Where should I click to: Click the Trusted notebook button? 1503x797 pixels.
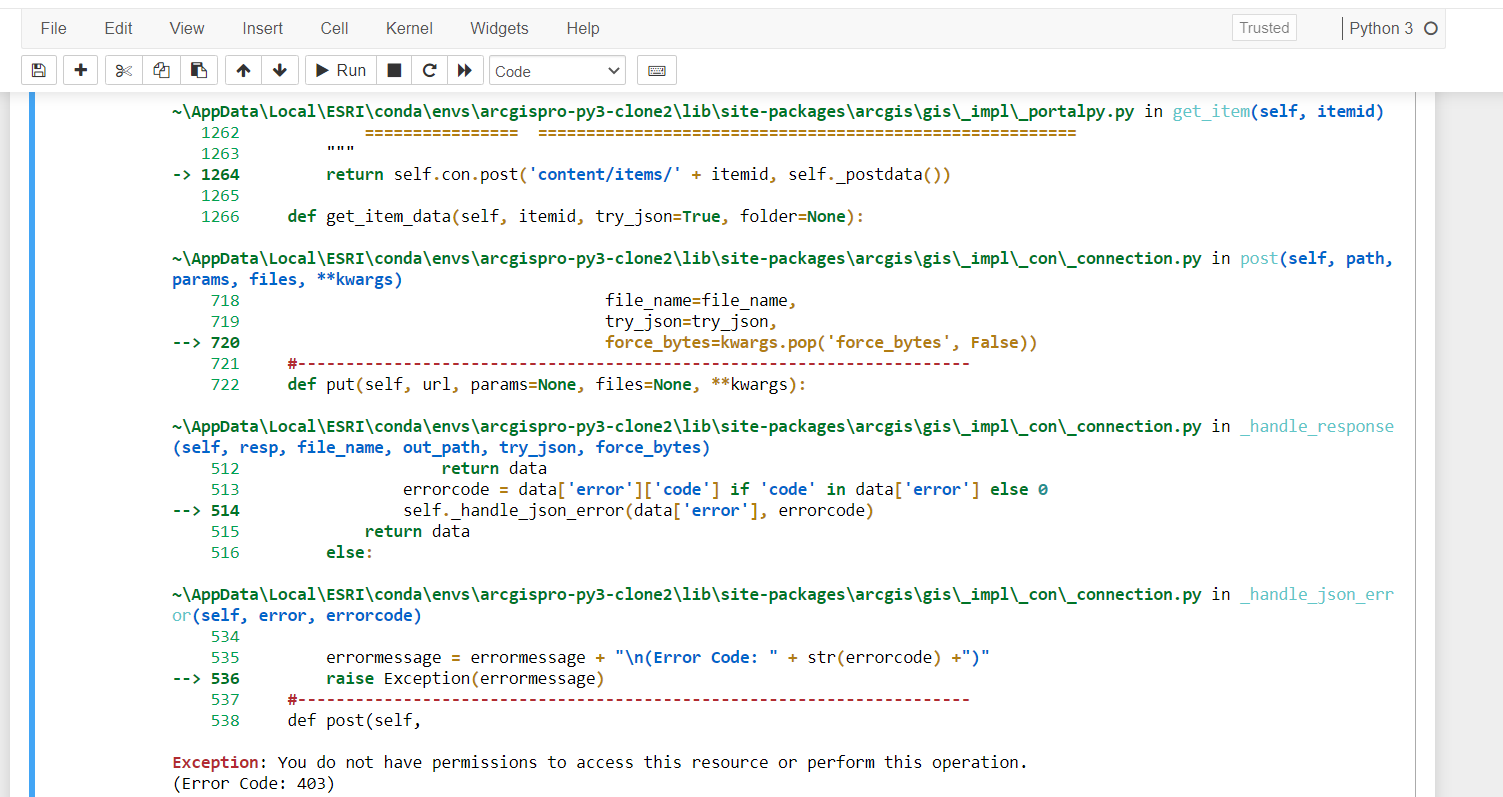1264,28
